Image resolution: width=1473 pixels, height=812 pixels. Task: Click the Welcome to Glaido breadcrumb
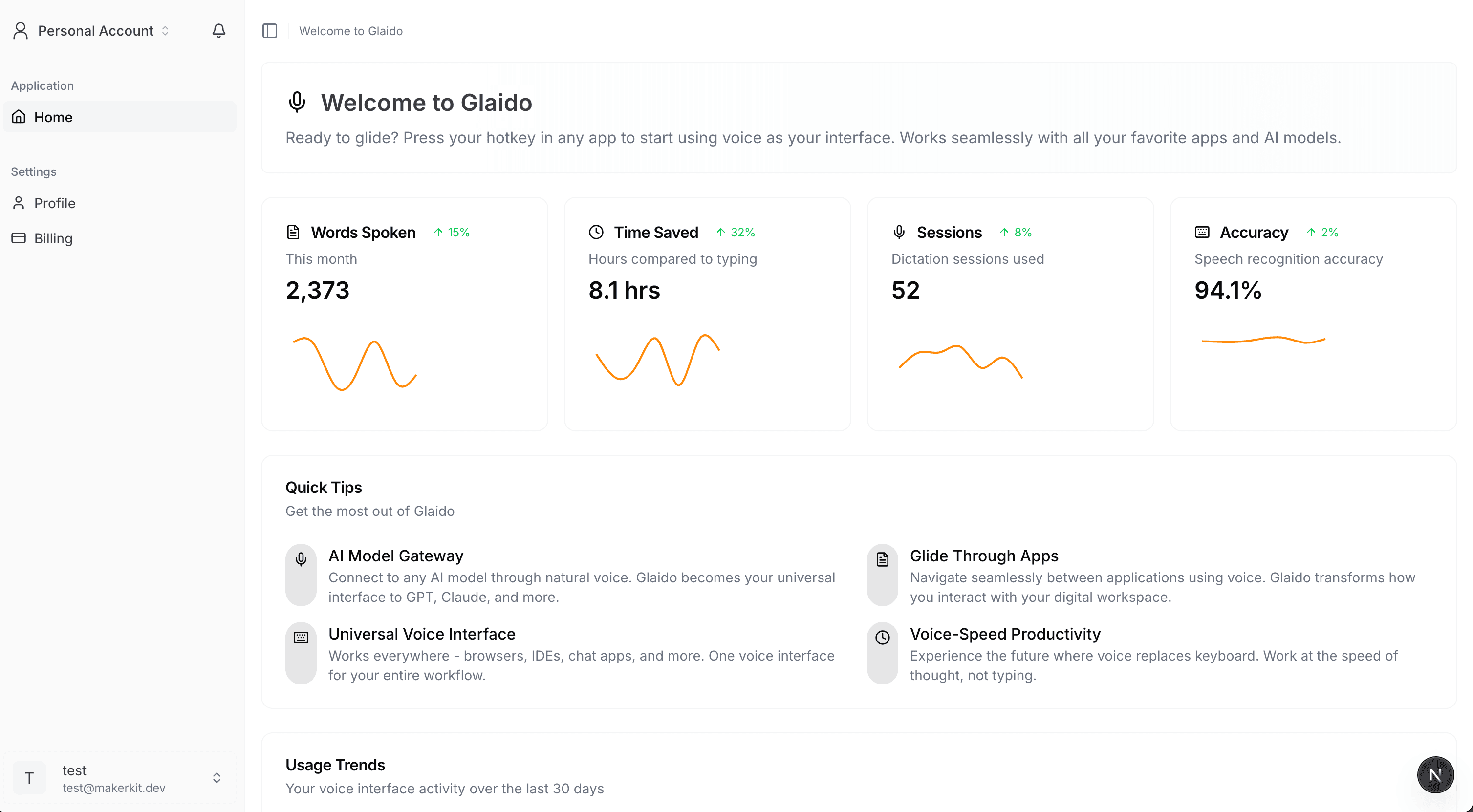pos(350,31)
